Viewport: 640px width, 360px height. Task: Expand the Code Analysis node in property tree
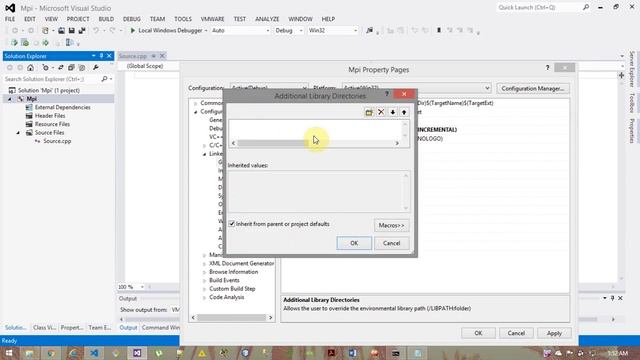pos(204,298)
